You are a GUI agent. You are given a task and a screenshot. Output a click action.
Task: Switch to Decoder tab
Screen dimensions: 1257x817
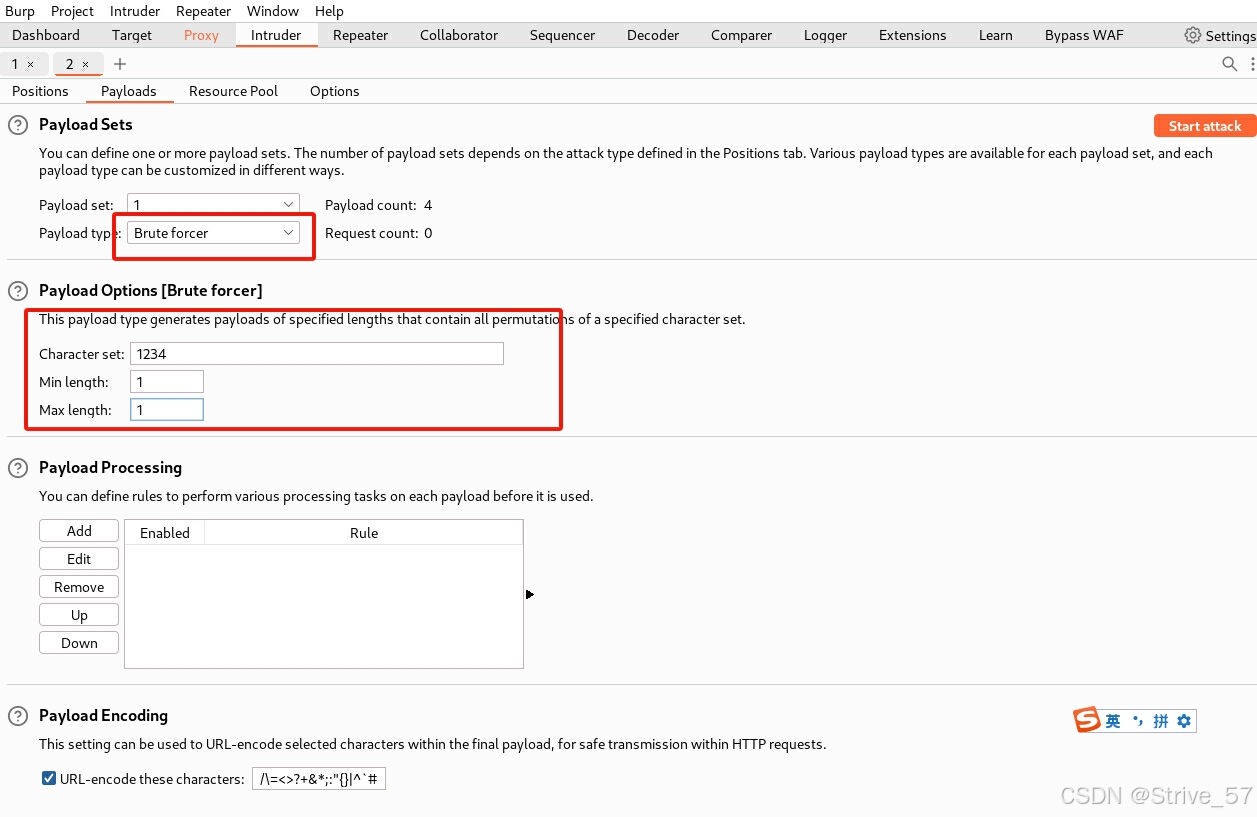click(x=653, y=35)
